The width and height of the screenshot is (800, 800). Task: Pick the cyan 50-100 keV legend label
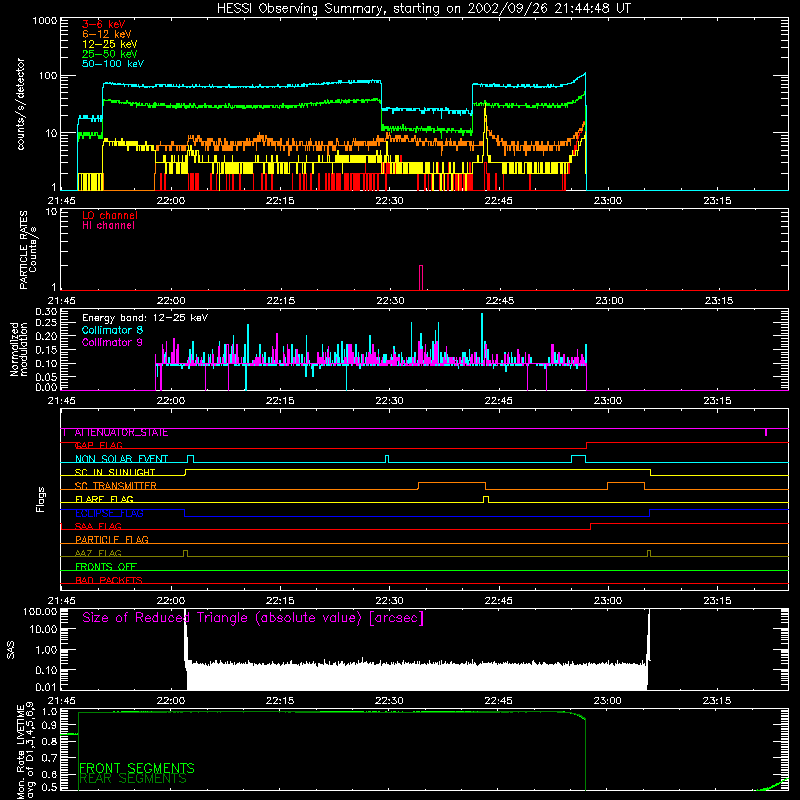tap(113, 64)
